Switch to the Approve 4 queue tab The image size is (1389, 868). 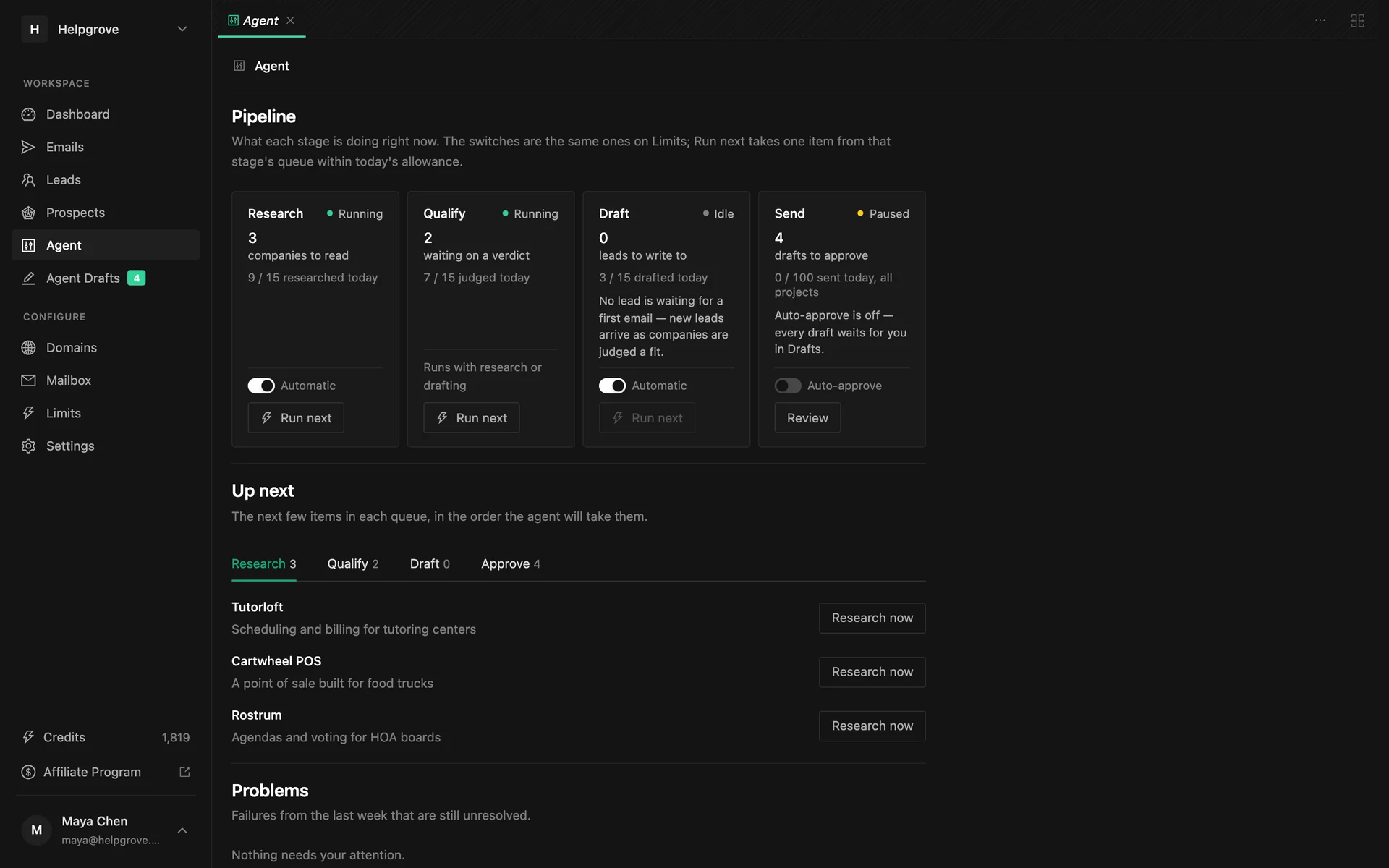pos(511,563)
